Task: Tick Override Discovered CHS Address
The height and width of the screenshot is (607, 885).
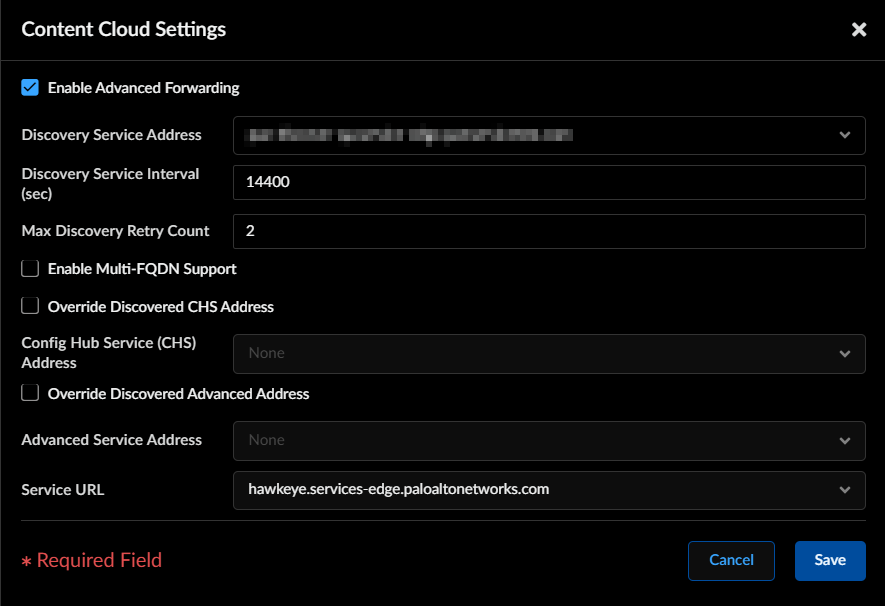Action: click(x=30, y=305)
